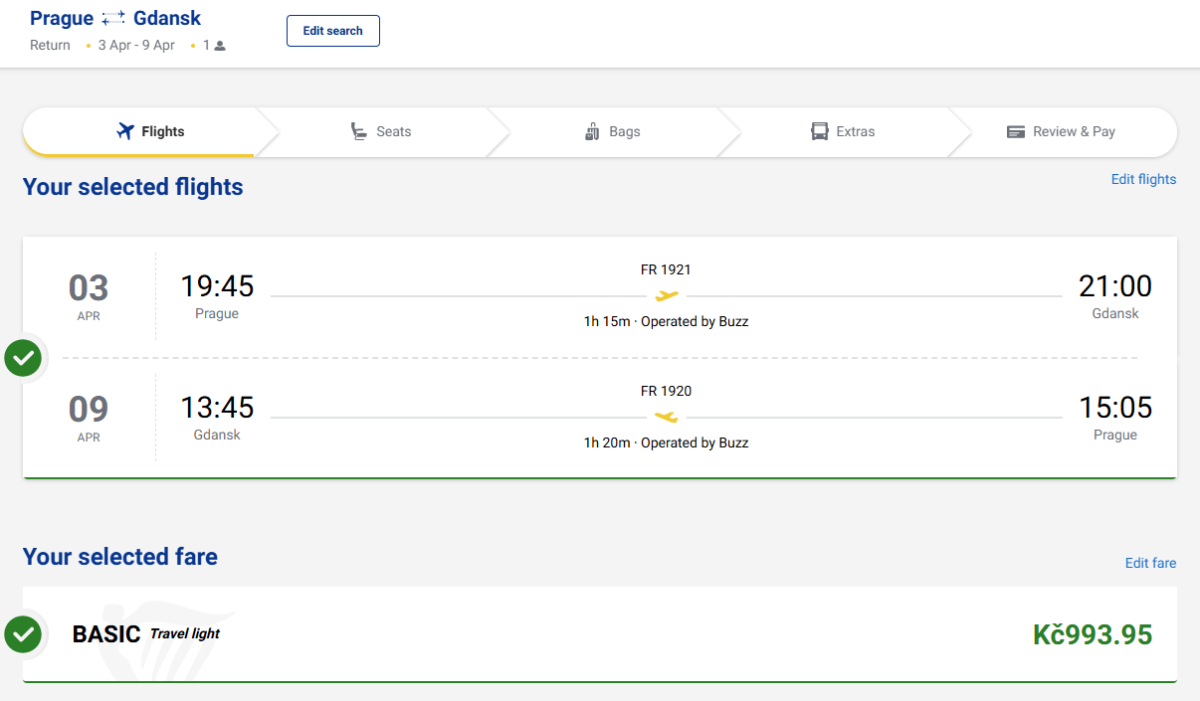Click the round-trip arrows between Prague and Gdansk
This screenshot has width=1200, height=701.
(113, 19)
